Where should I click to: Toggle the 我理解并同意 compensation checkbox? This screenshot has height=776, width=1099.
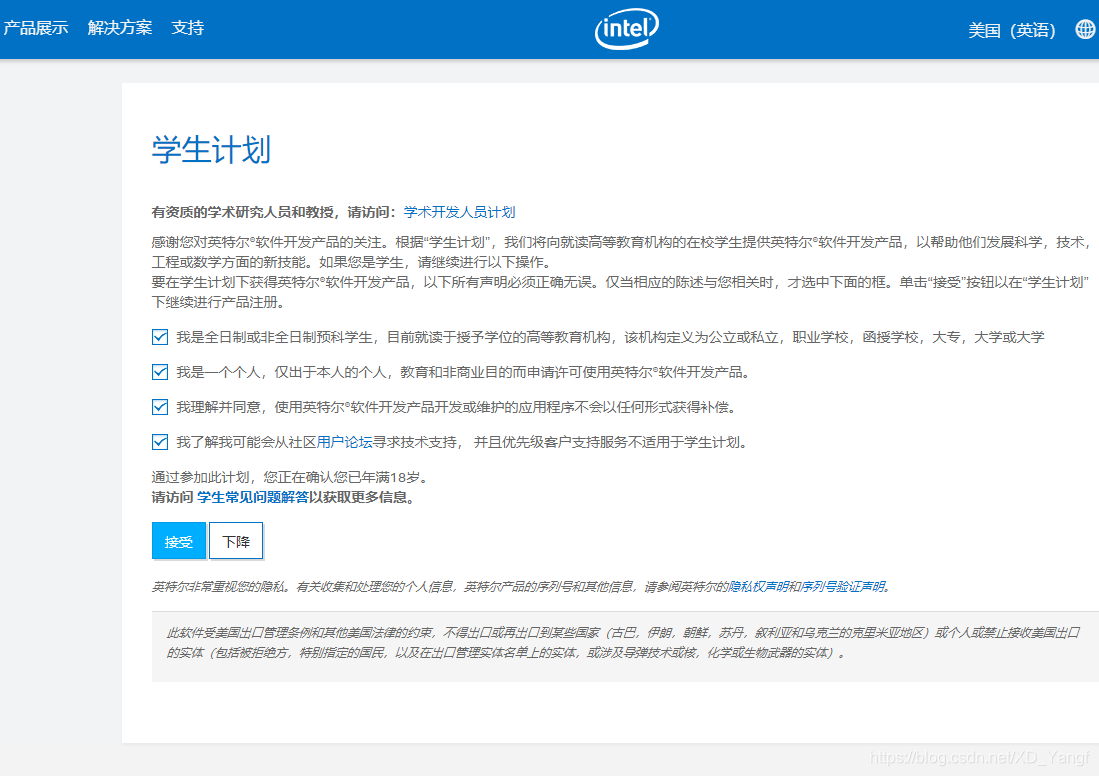click(160, 407)
